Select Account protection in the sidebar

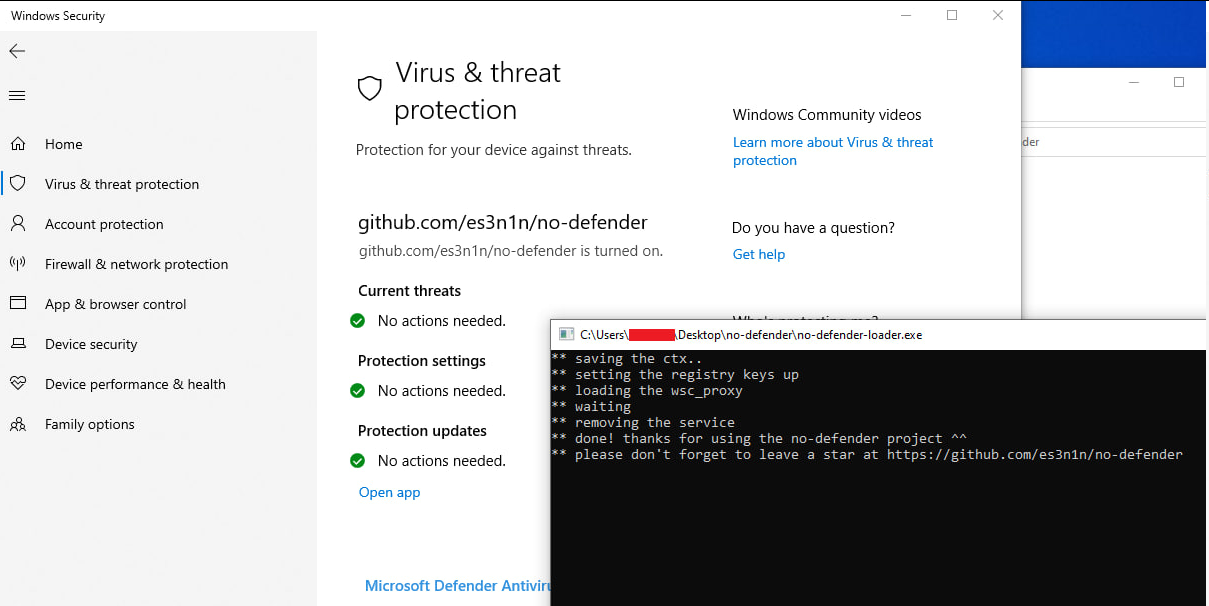click(x=104, y=224)
